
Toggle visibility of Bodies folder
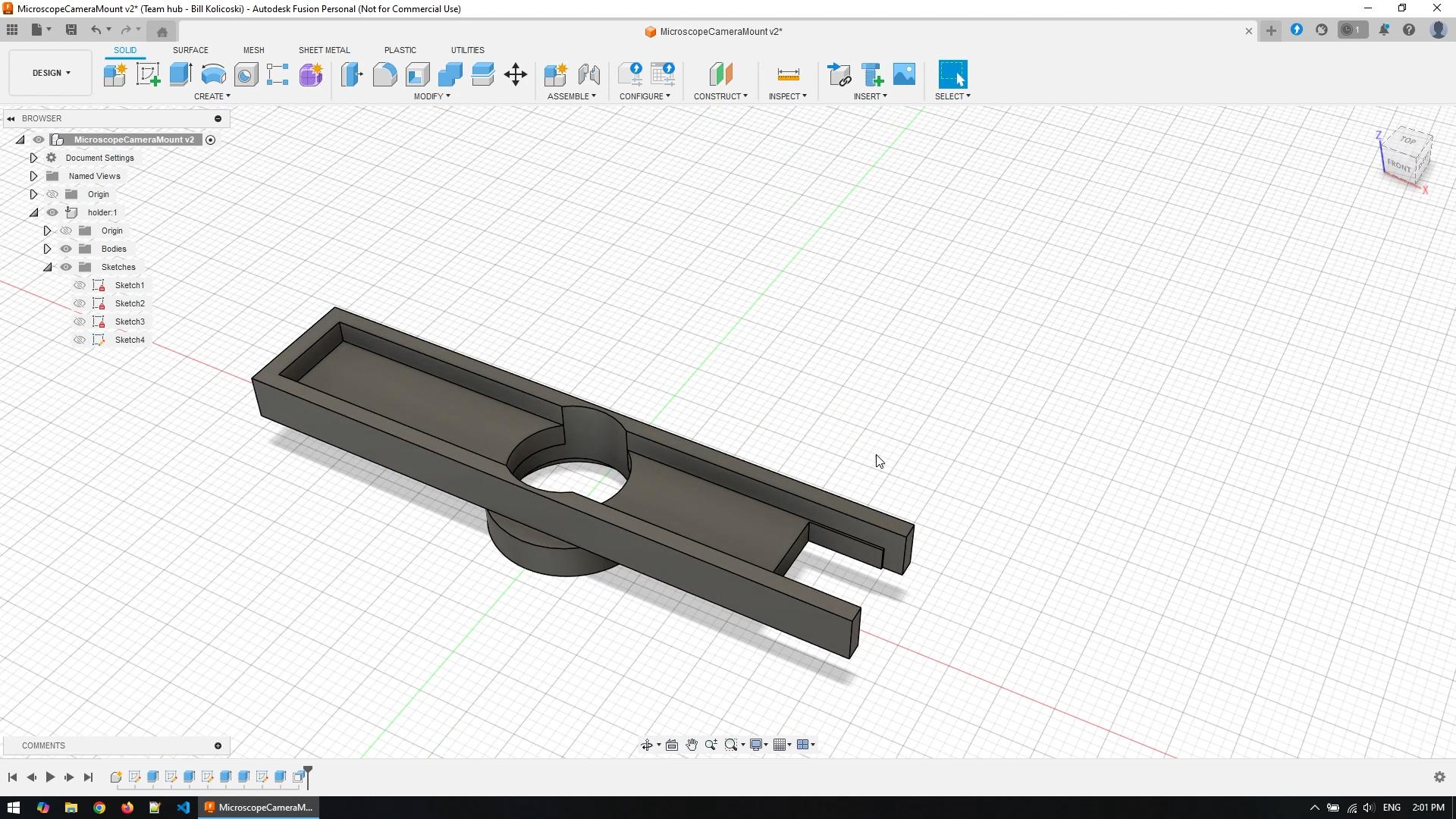(66, 249)
